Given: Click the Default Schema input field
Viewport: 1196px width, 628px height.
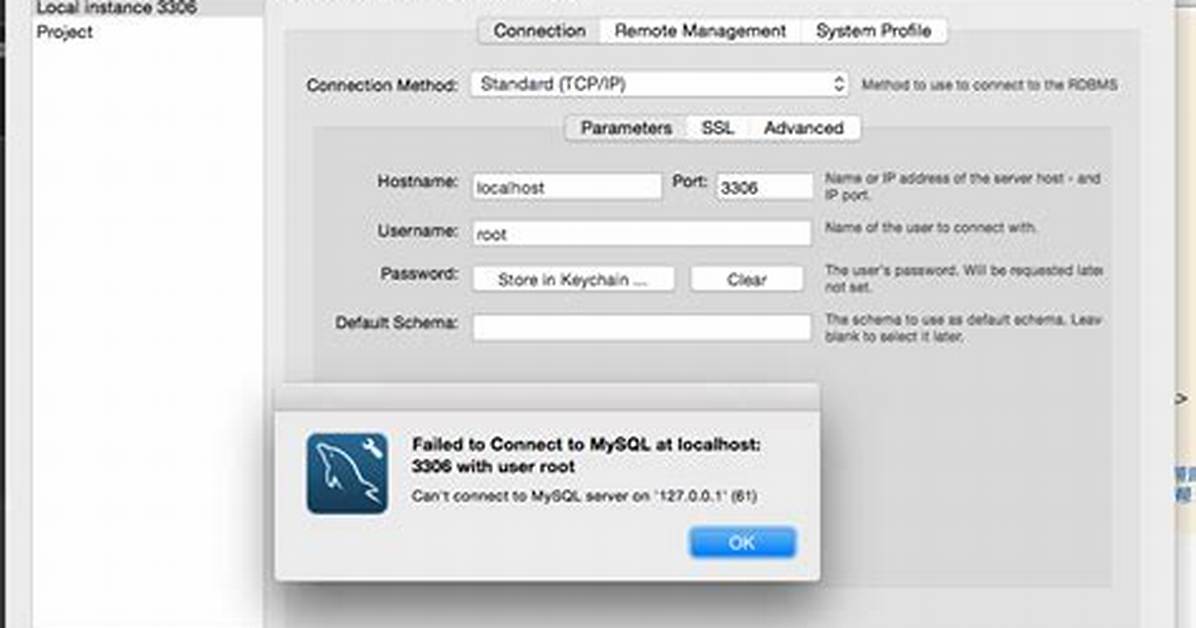Looking at the screenshot, I should pos(641,327).
